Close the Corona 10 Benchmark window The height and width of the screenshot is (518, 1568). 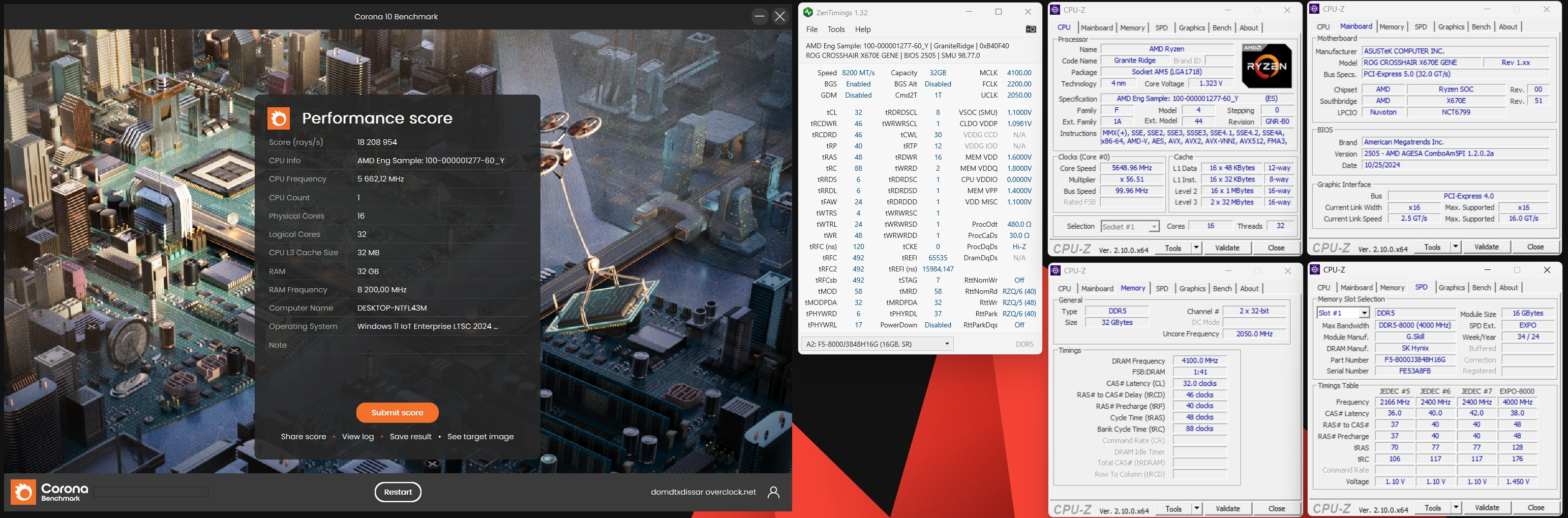780,16
